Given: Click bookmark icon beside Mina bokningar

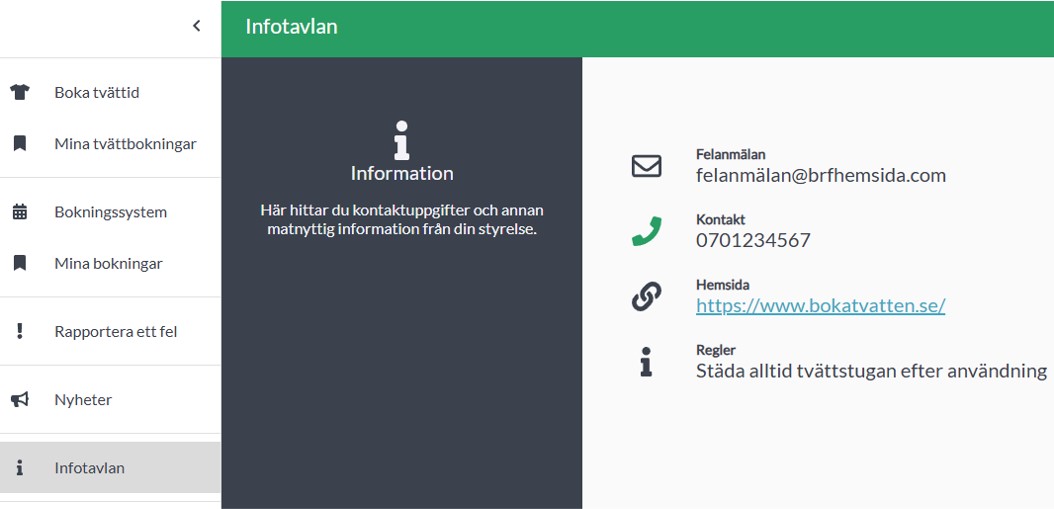Looking at the screenshot, I should [19, 263].
